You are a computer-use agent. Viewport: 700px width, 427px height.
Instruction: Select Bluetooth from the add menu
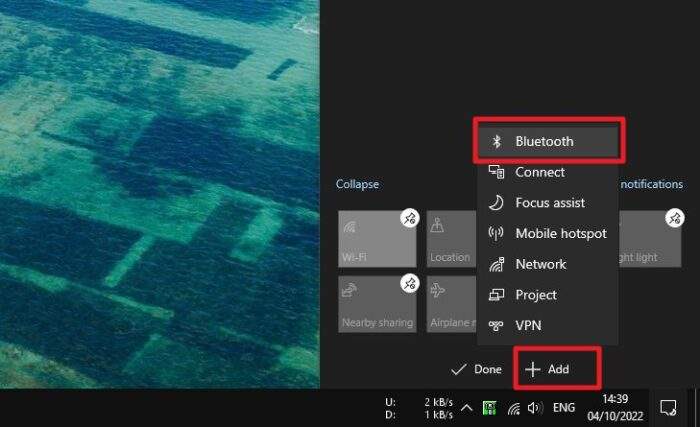point(548,141)
